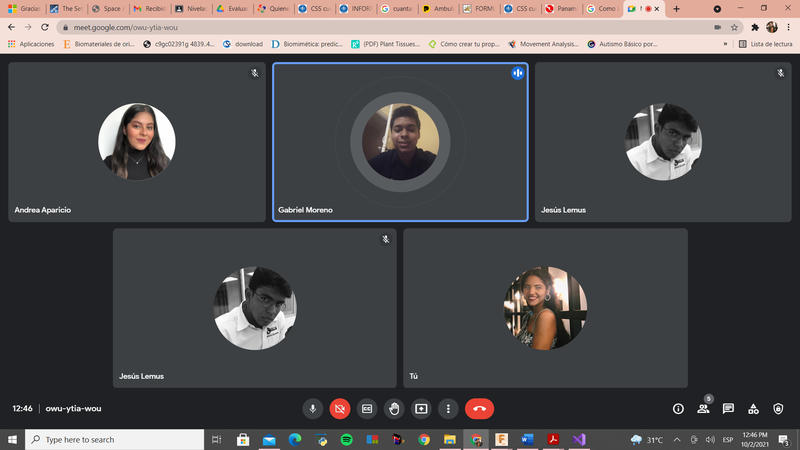Open Task View on taskbar
The height and width of the screenshot is (450, 800).
217,439
